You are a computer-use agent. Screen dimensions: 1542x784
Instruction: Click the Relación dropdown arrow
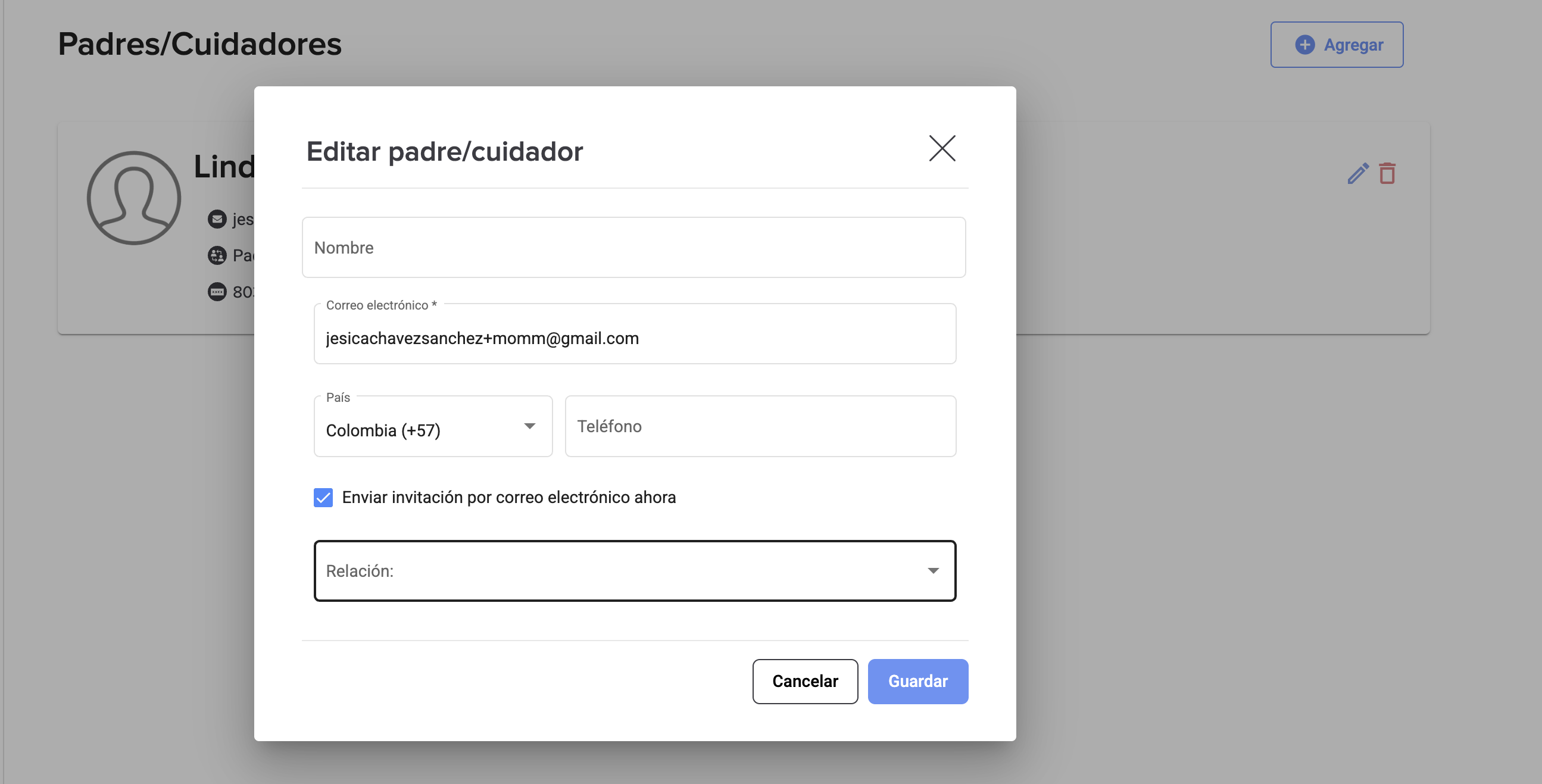932,571
